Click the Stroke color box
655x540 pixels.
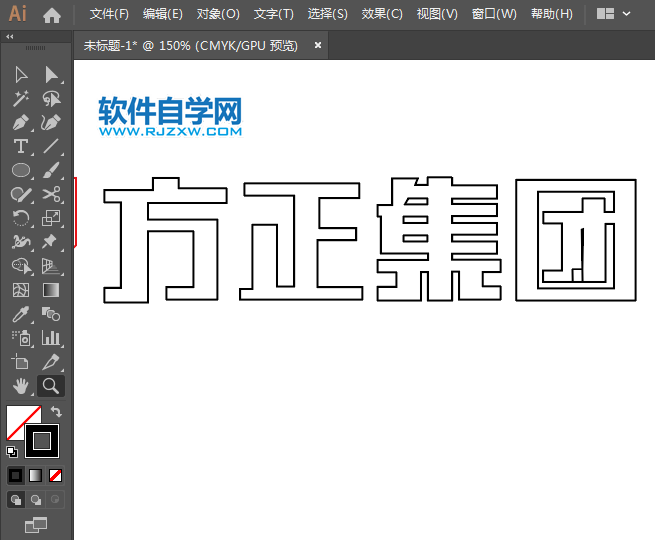tap(42, 441)
